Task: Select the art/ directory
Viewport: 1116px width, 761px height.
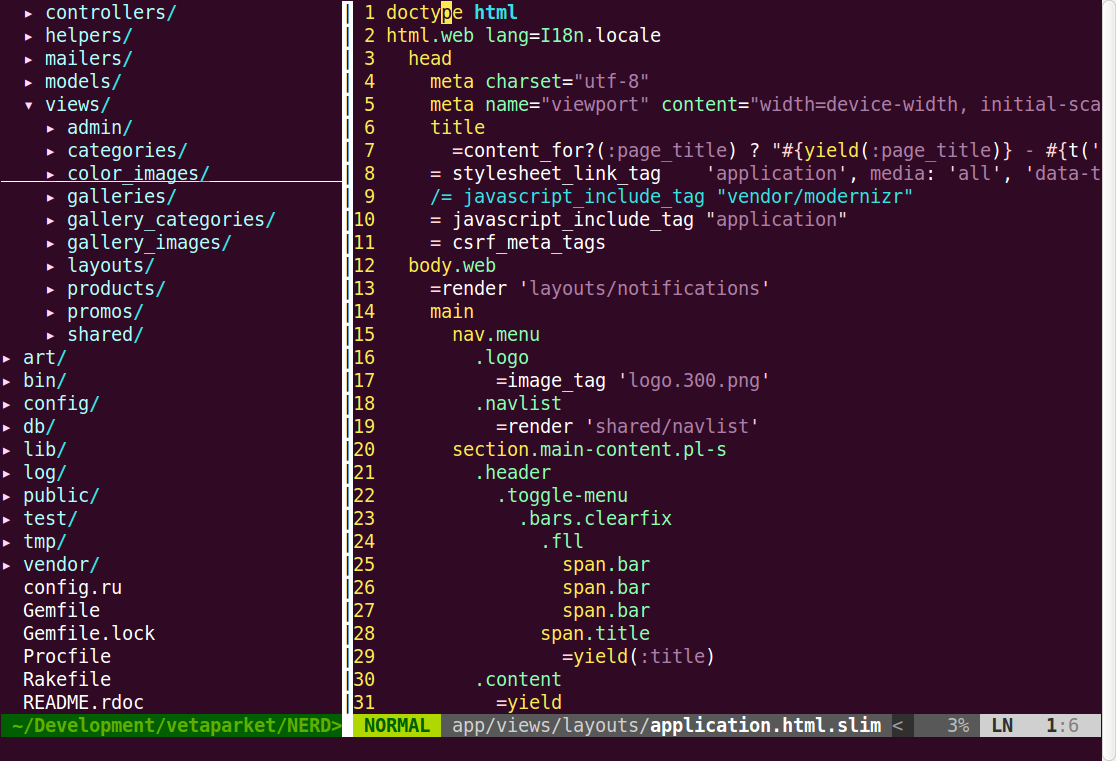Action: pyautogui.click(x=44, y=357)
